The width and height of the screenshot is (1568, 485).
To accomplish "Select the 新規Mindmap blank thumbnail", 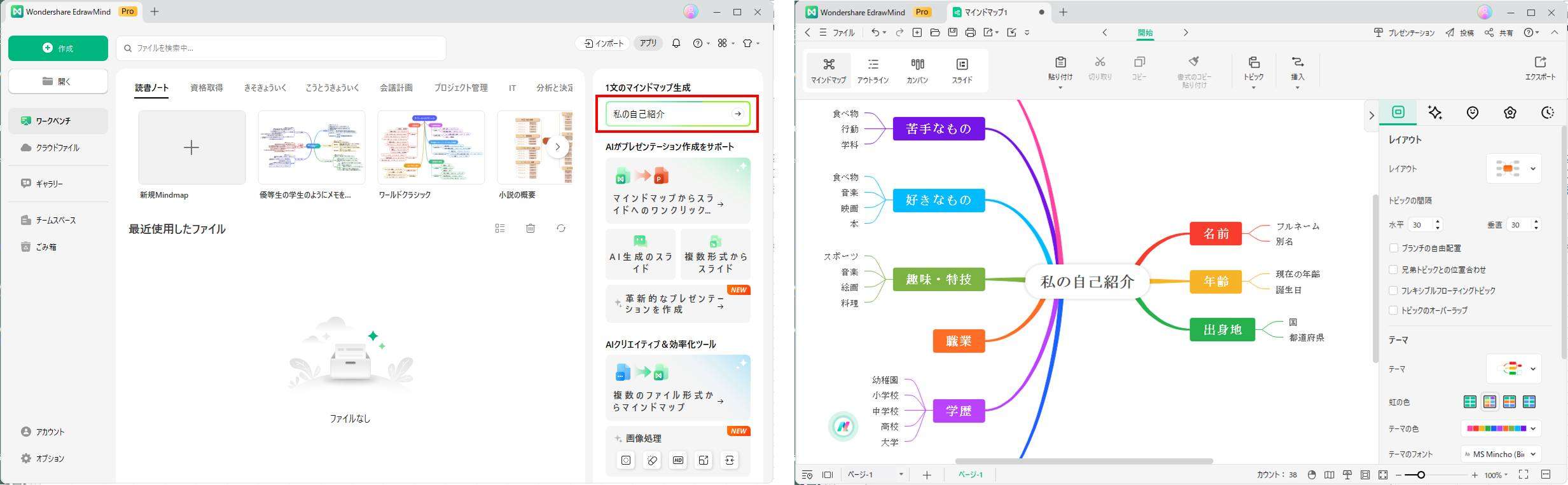I will click(191, 147).
